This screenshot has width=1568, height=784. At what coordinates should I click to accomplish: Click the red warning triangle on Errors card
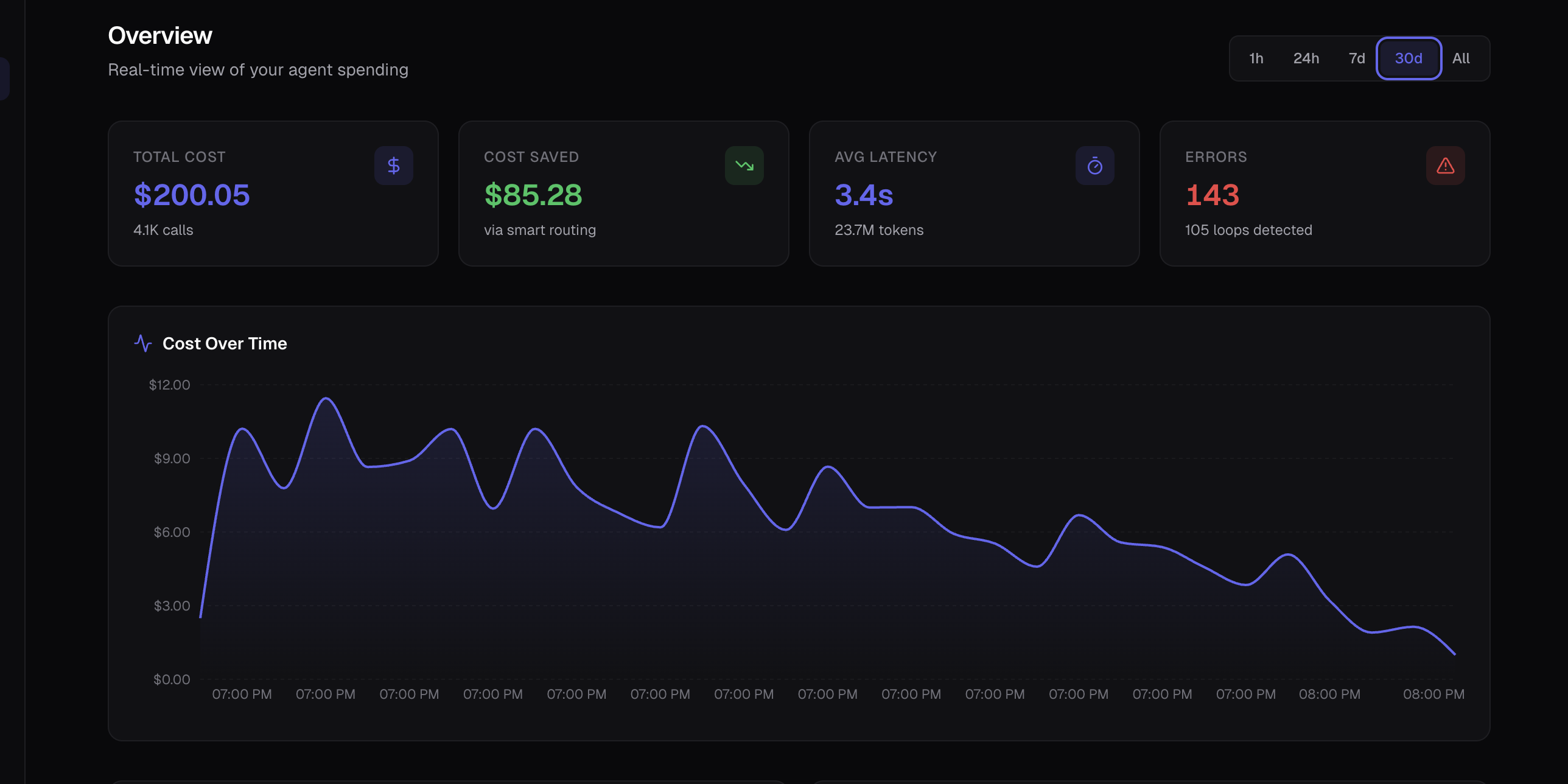point(1445,165)
